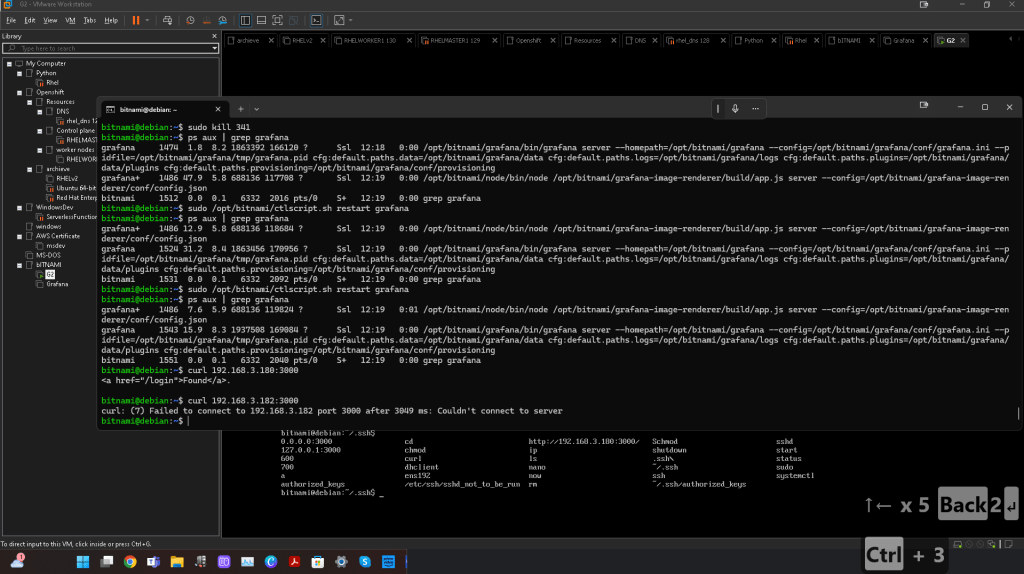1024x574 pixels.
Task: Click the Suspend/Pause VM toolbar icon
Action: (x=136, y=20)
